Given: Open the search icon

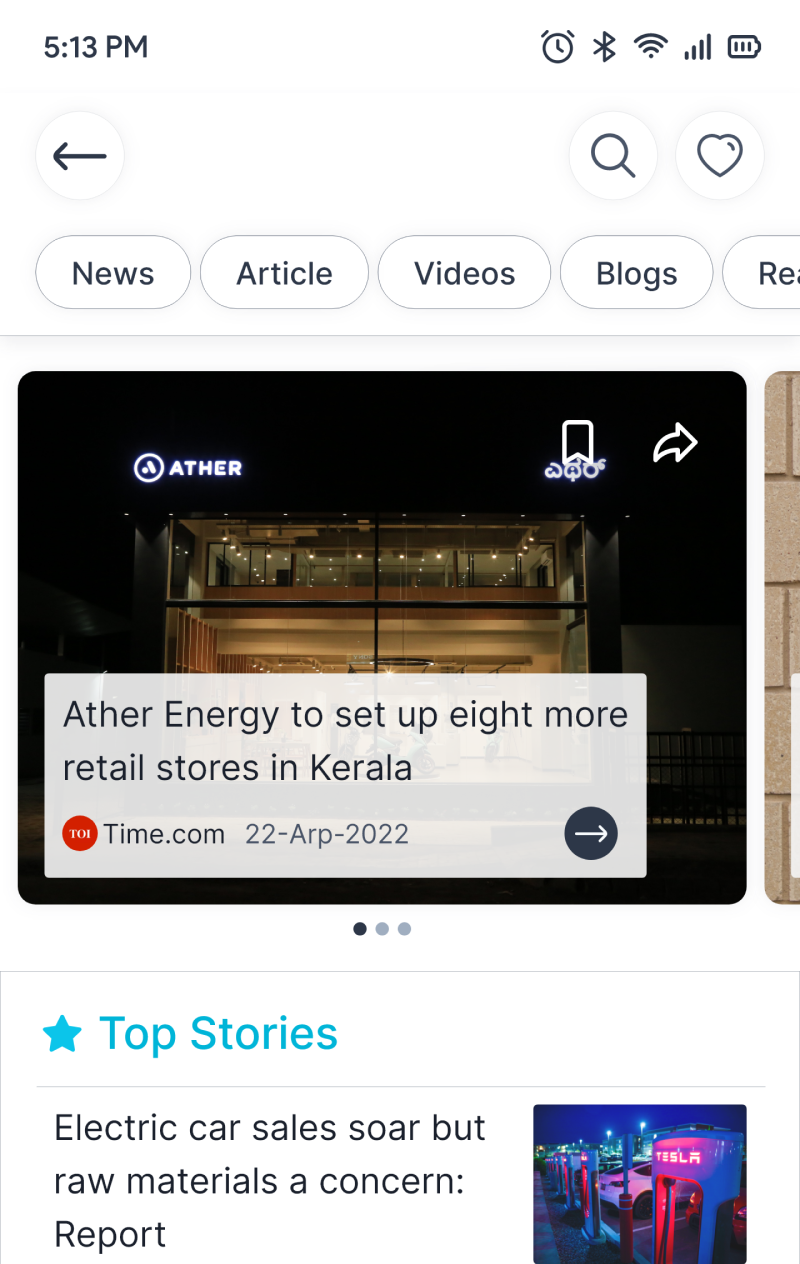Looking at the screenshot, I should pos(613,156).
